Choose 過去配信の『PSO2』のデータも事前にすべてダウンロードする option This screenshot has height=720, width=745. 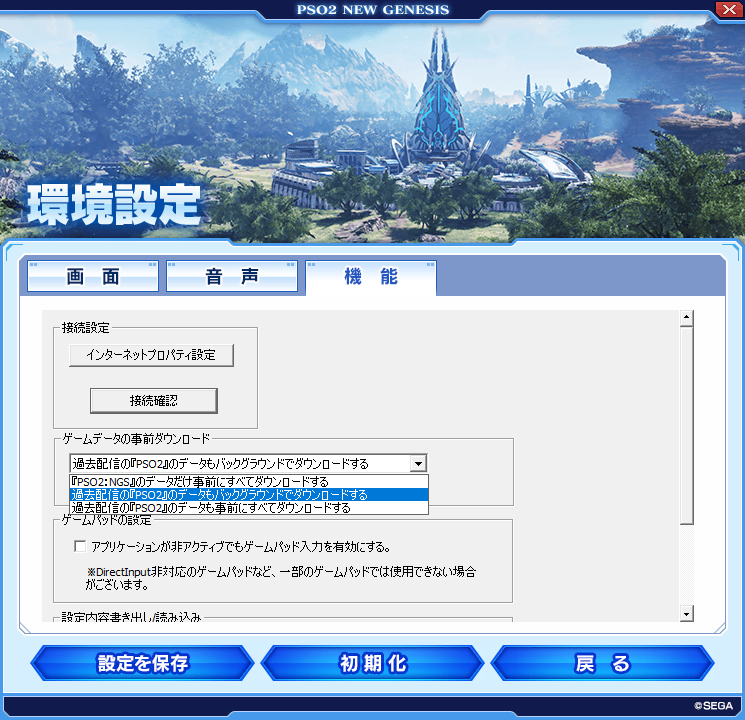tap(249, 508)
